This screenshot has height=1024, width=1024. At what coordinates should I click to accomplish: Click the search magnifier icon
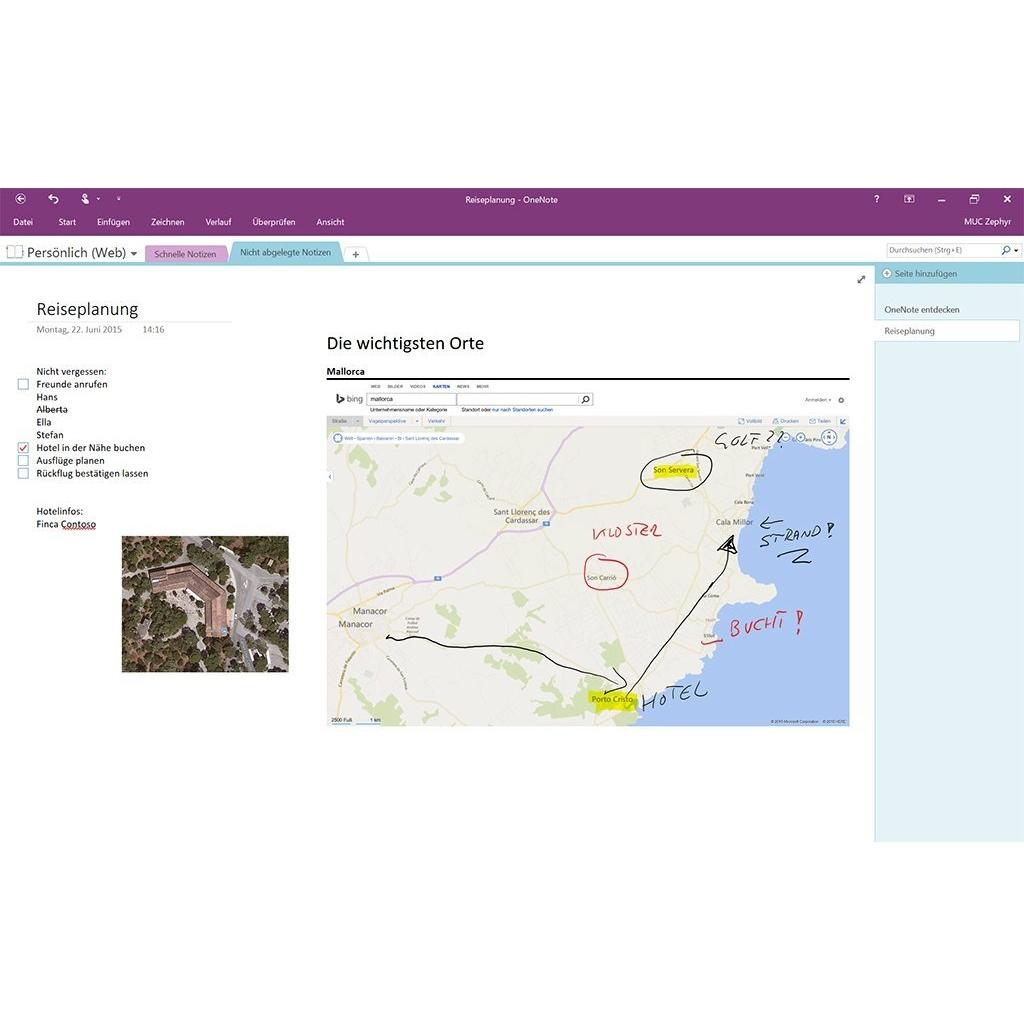(x=1006, y=250)
